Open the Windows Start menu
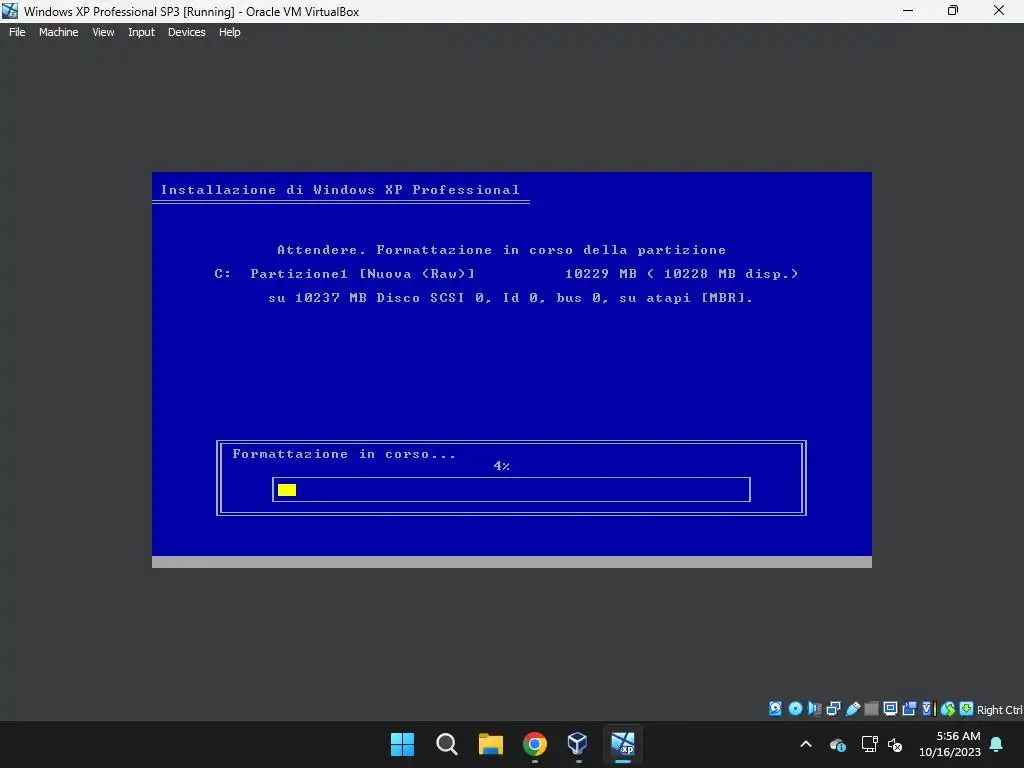The height and width of the screenshot is (768, 1024). [402, 744]
